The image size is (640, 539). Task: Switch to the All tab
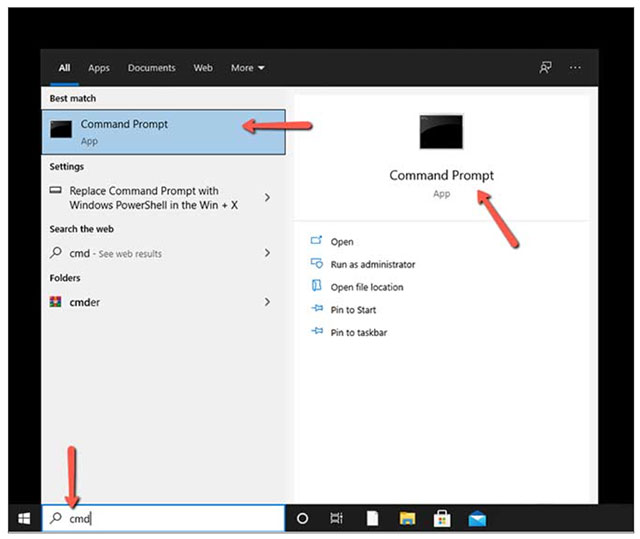tap(64, 68)
